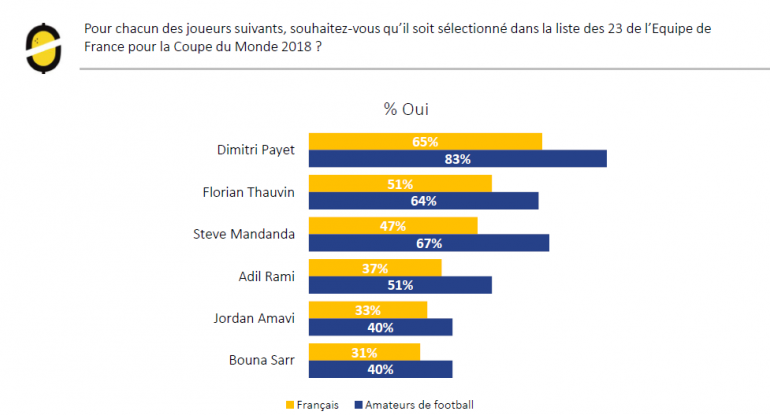Viewport: 770px width, 415px height.
Task: Select the Dimitri Payet label
Action: click(x=256, y=149)
